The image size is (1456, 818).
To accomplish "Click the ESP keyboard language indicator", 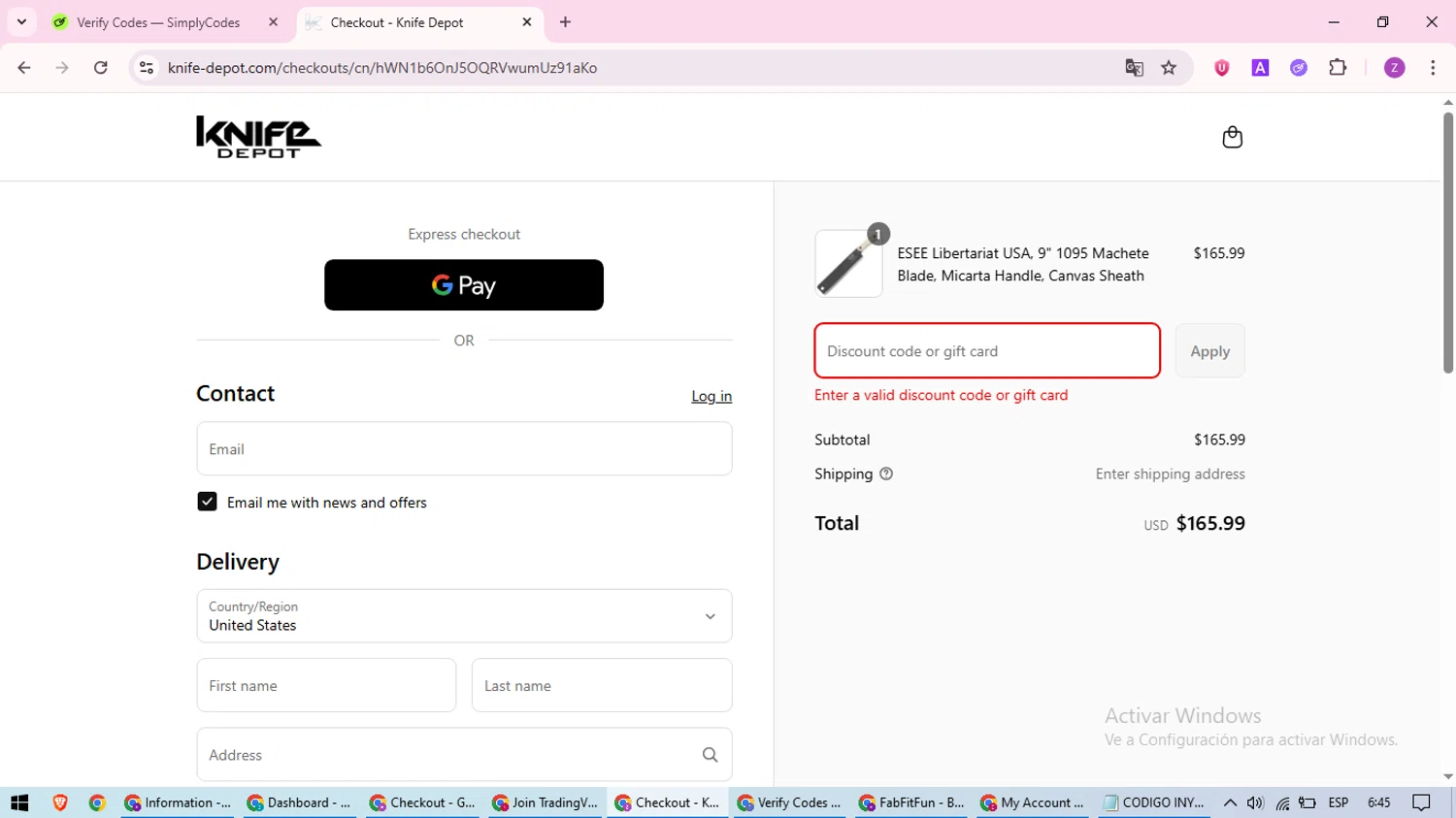I will [x=1339, y=802].
